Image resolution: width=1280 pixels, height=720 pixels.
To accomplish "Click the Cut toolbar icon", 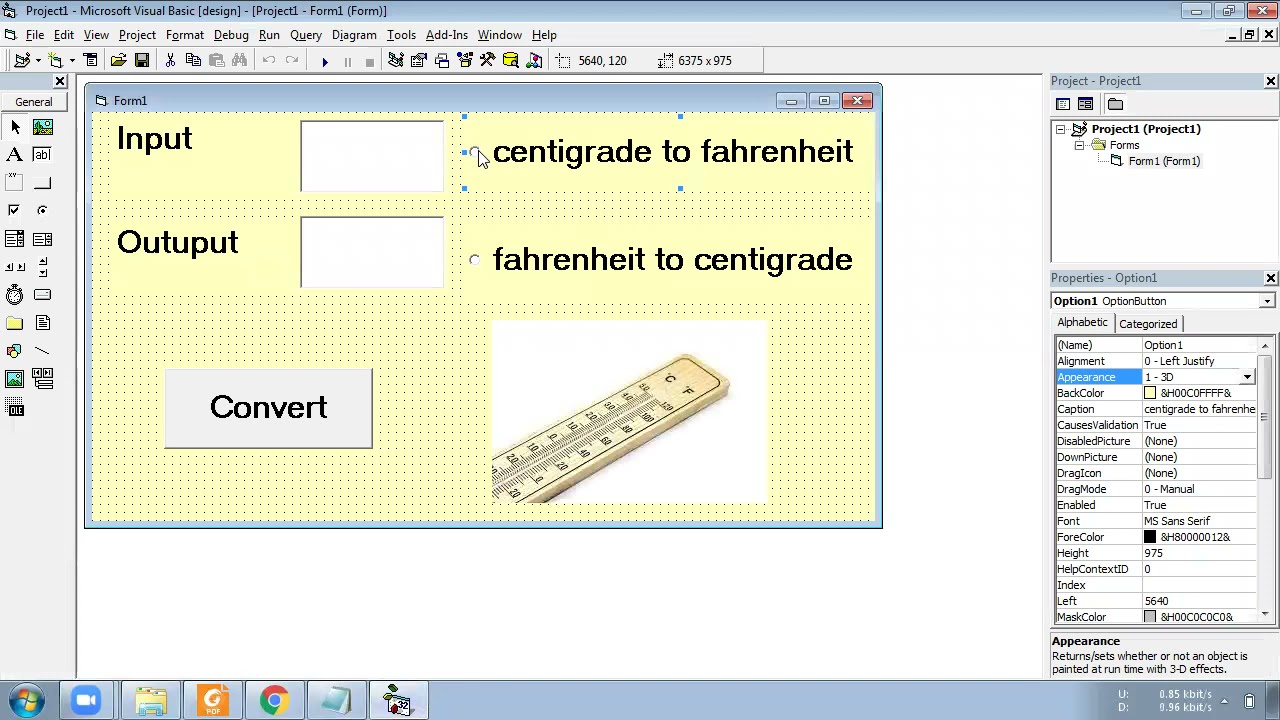I will (170, 60).
